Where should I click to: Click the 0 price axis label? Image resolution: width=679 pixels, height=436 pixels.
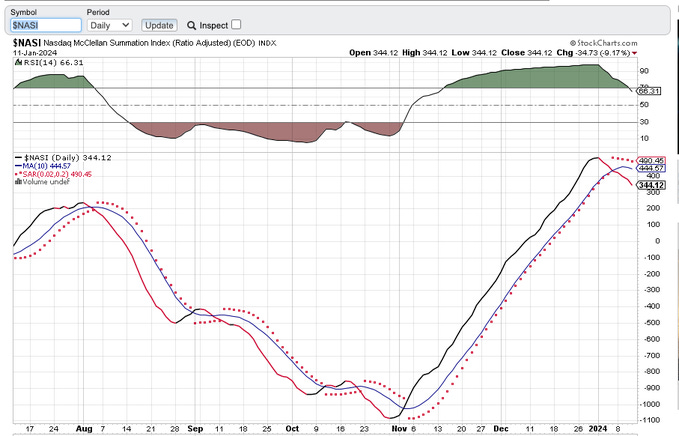[x=657, y=241]
